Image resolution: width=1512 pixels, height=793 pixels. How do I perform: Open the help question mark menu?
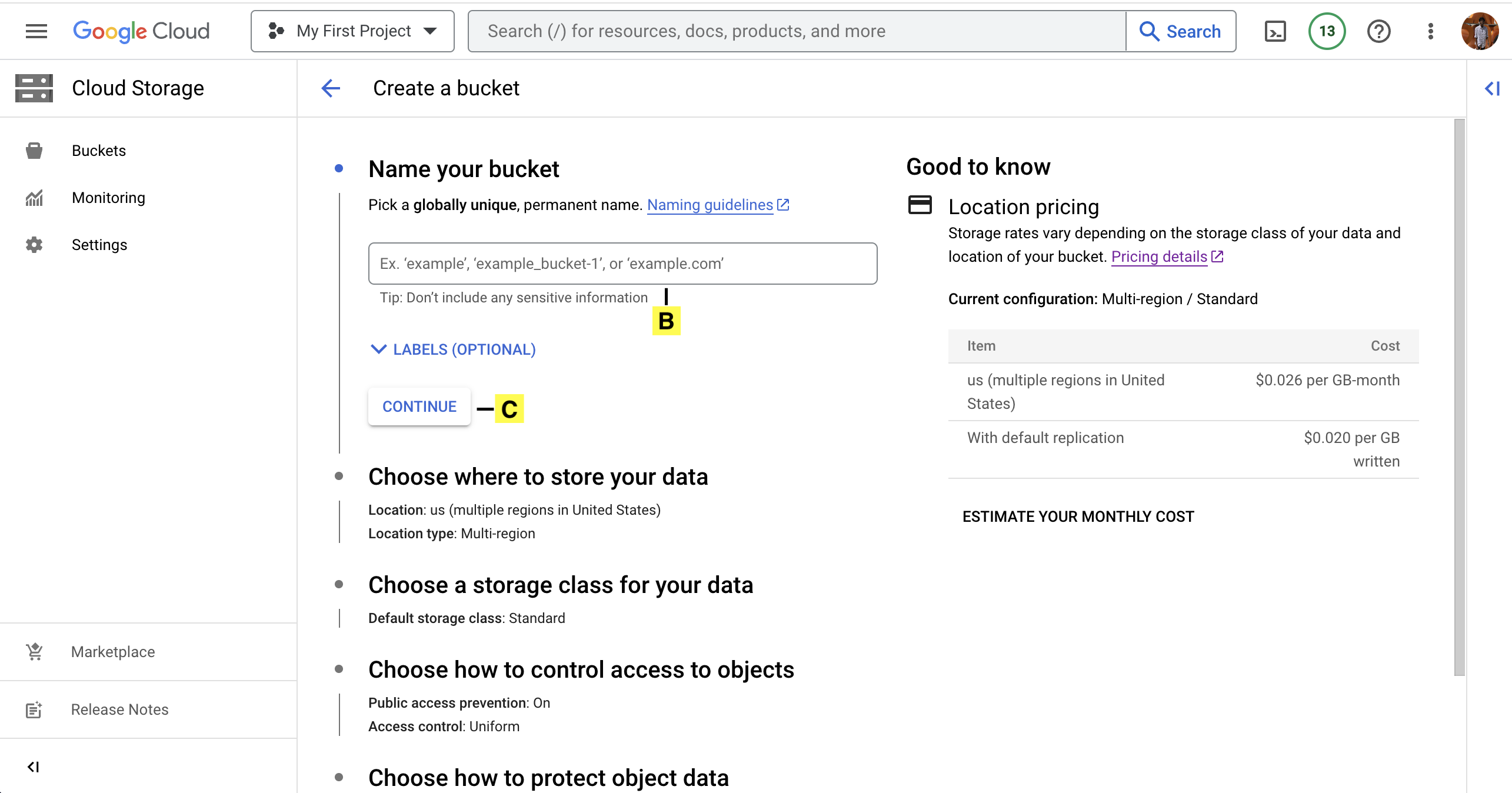click(1379, 31)
